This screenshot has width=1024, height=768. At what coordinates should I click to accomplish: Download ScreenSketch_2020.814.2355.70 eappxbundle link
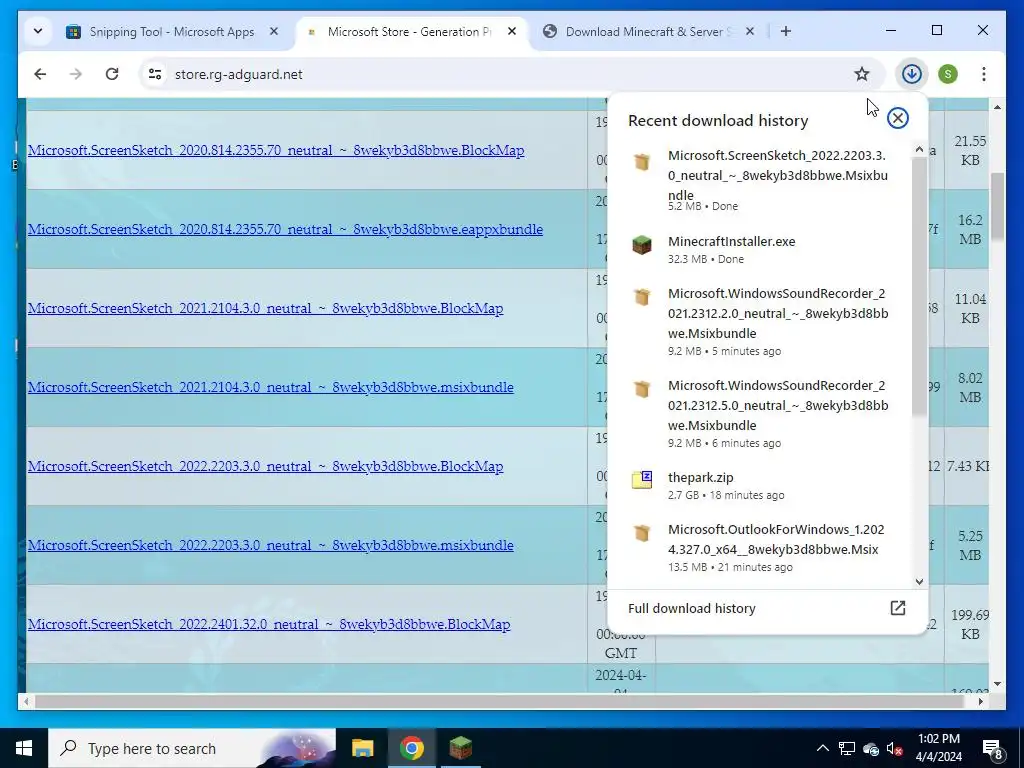point(285,229)
